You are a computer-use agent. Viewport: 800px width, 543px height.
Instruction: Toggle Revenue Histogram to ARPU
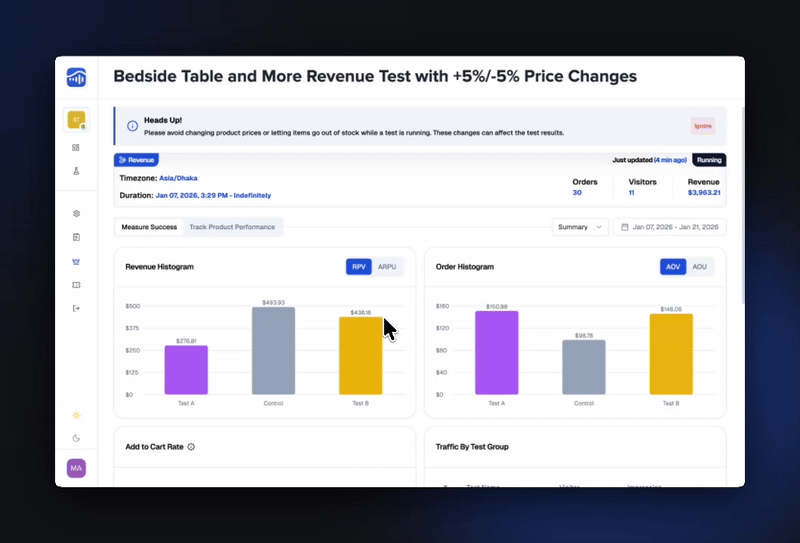388,267
